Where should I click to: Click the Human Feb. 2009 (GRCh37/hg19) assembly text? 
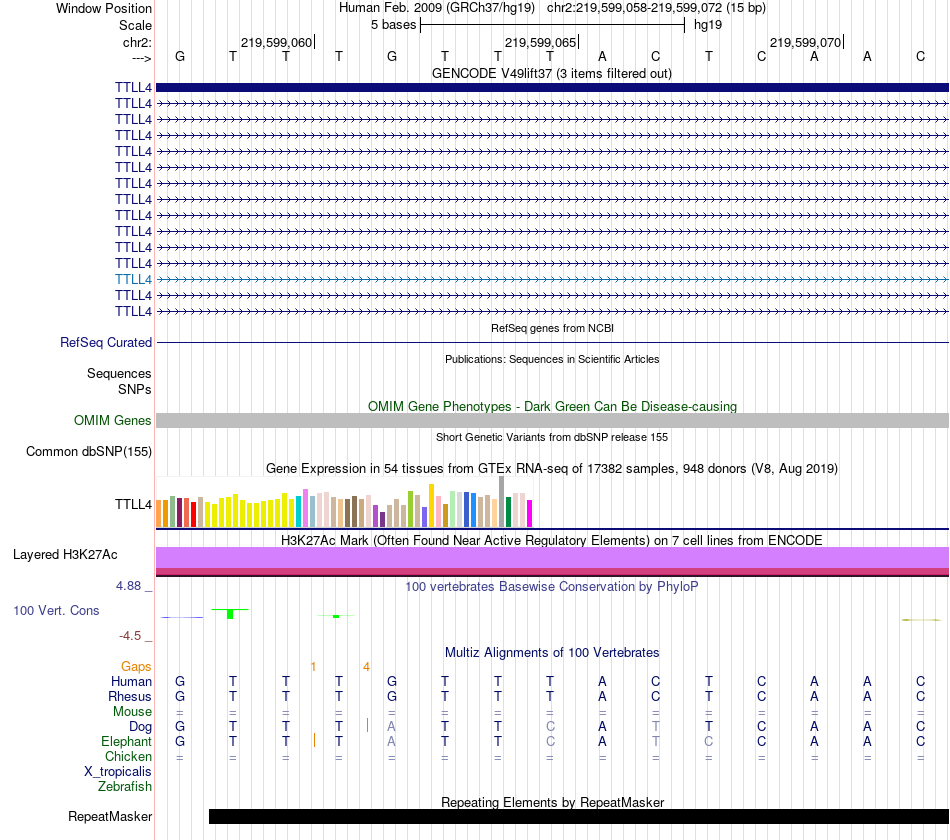[437, 8]
